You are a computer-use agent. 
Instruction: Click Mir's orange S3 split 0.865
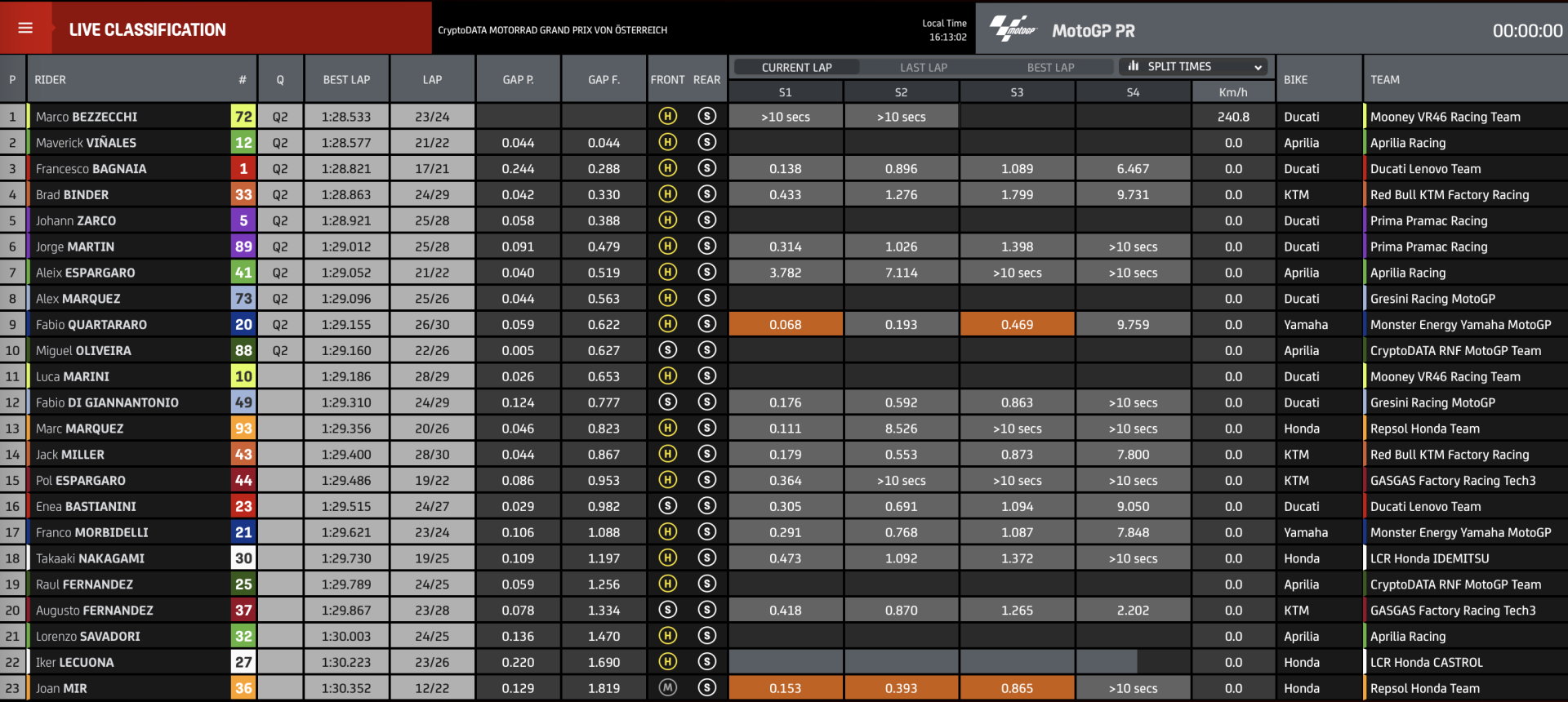[x=1017, y=688]
